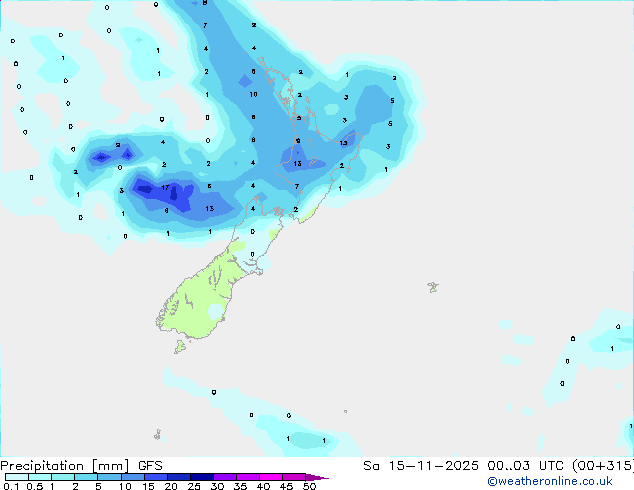
Task: Click the "00..03 UTC" time text
Action: pyautogui.click(x=525, y=466)
